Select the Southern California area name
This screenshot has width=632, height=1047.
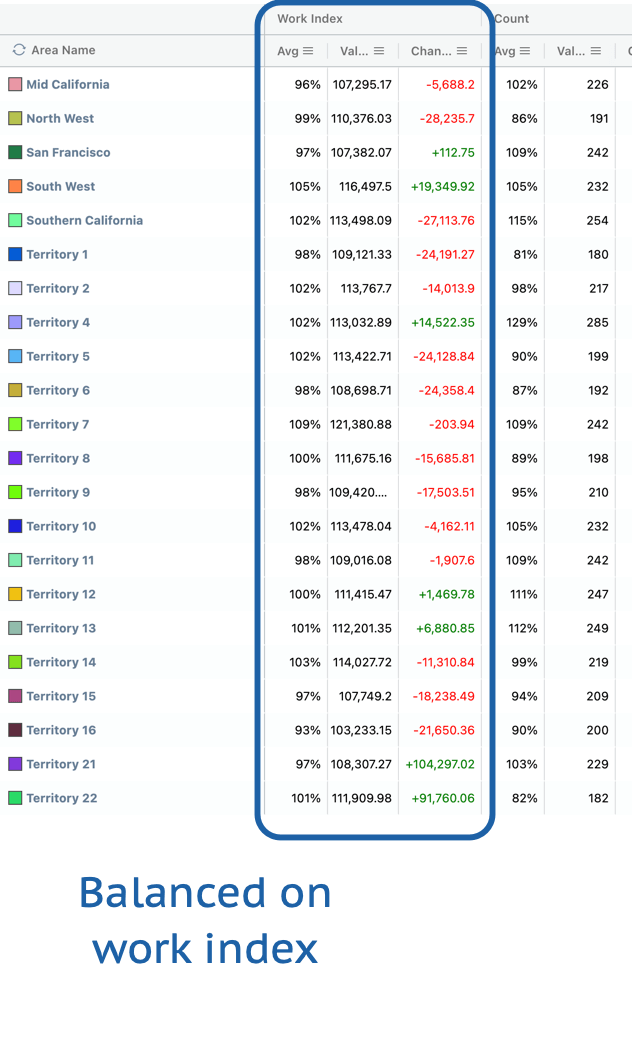coord(84,220)
